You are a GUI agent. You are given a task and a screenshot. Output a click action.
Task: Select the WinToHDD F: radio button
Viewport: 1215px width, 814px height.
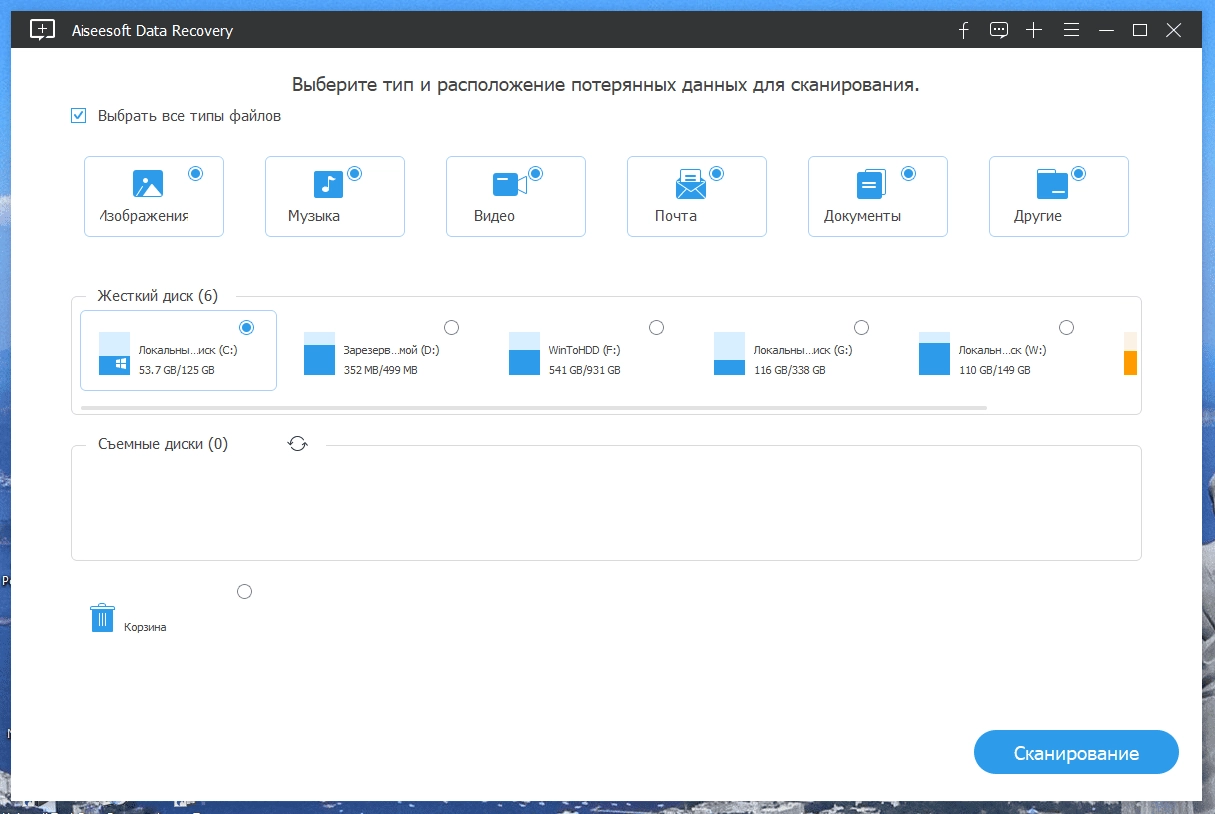click(656, 327)
